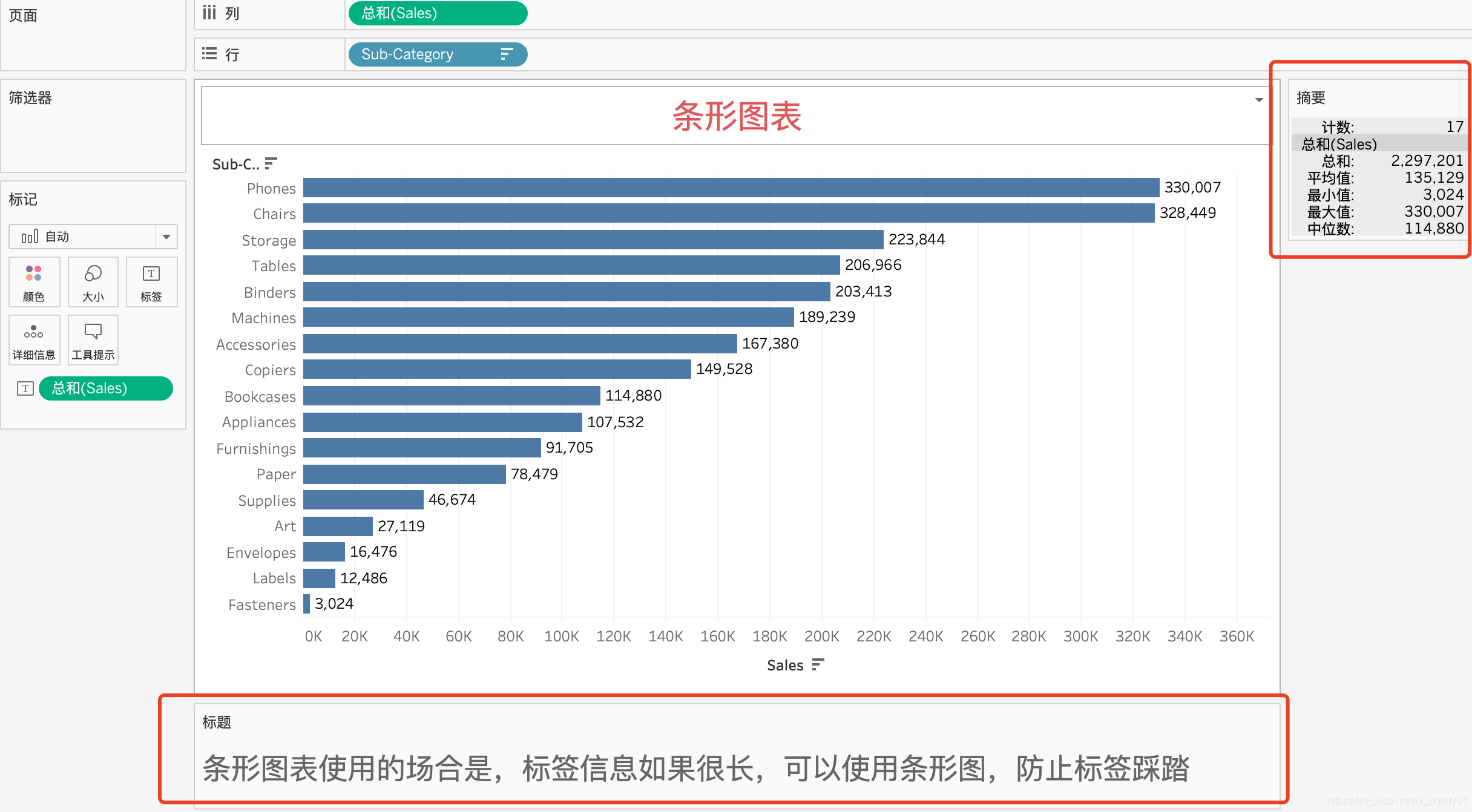Click the Copiers bar
The height and width of the screenshot is (812, 1472).
coord(497,369)
